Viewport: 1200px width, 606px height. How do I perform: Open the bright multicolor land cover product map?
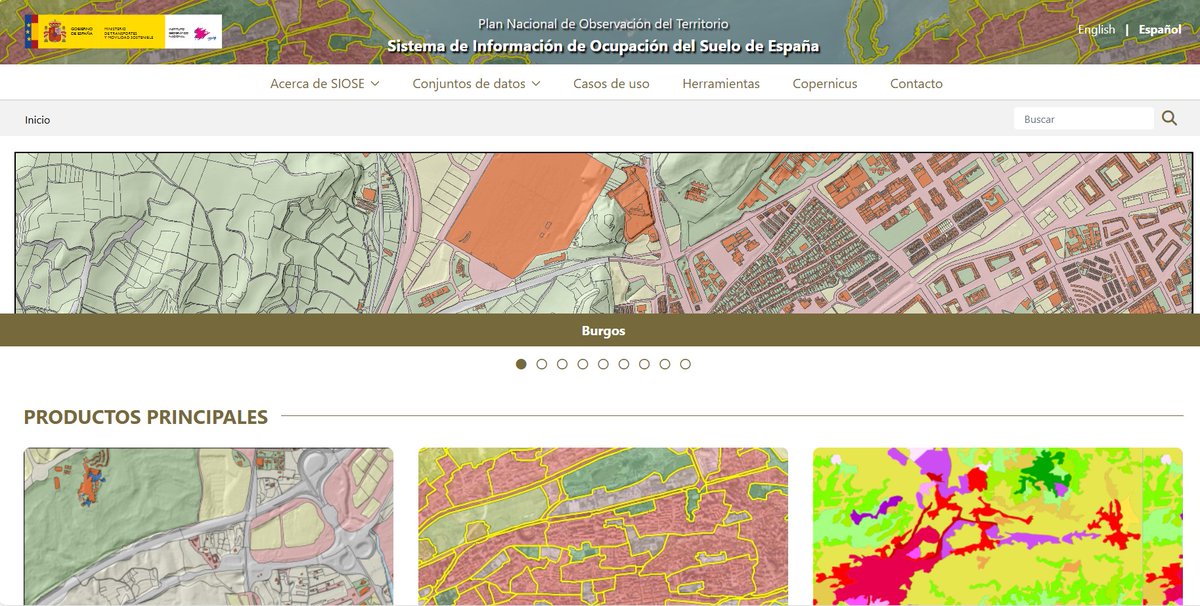(x=998, y=526)
